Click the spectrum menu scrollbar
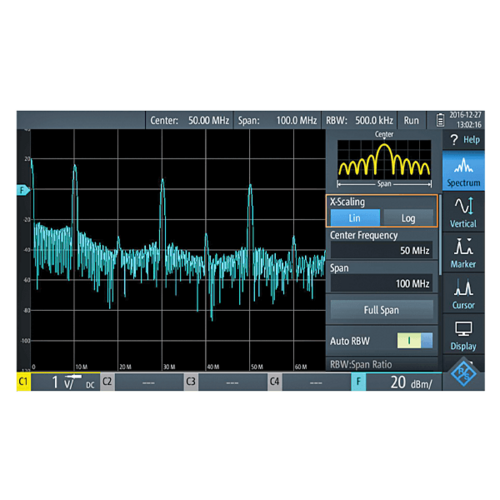The width and height of the screenshot is (500, 500). click(x=440, y=235)
